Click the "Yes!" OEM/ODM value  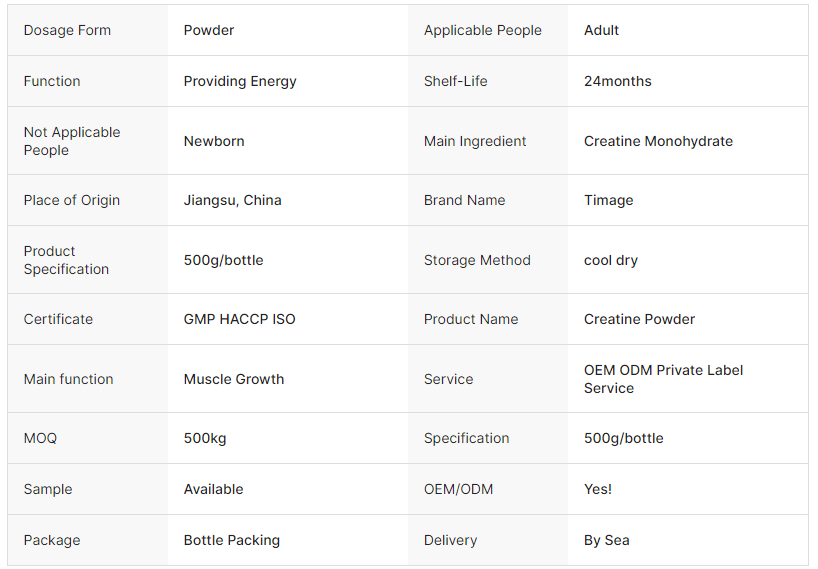[x=598, y=489]
